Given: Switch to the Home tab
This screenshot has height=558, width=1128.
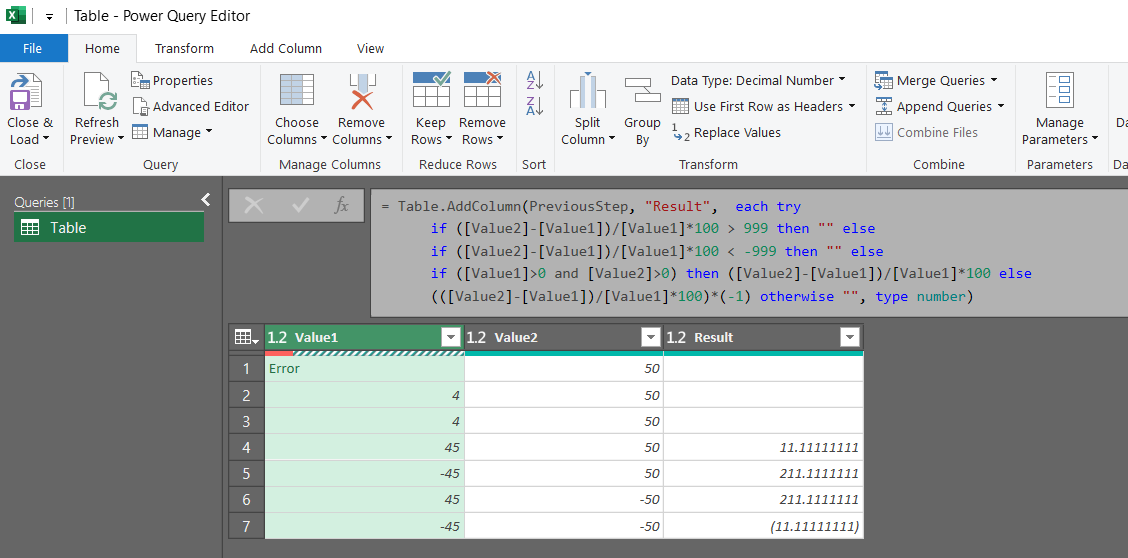Looking at the screenshot, I should [102, 48].
